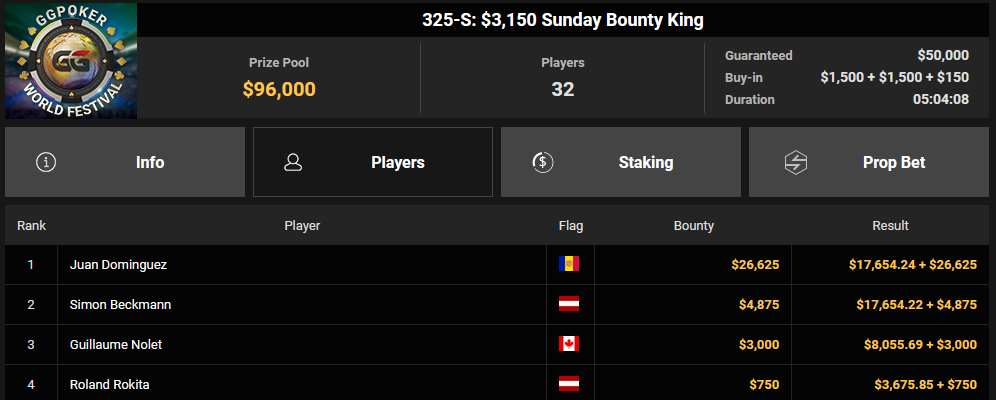Image resolution: width=996 pixels, height=400 pixels.
Task: Select player Juan Dominguez
Action: (118, 265)
